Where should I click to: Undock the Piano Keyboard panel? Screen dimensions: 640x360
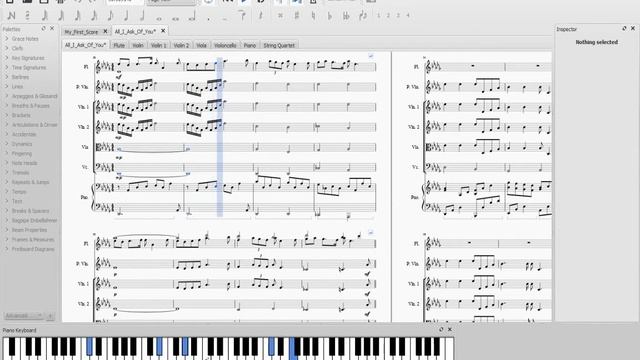coord(441,329)
